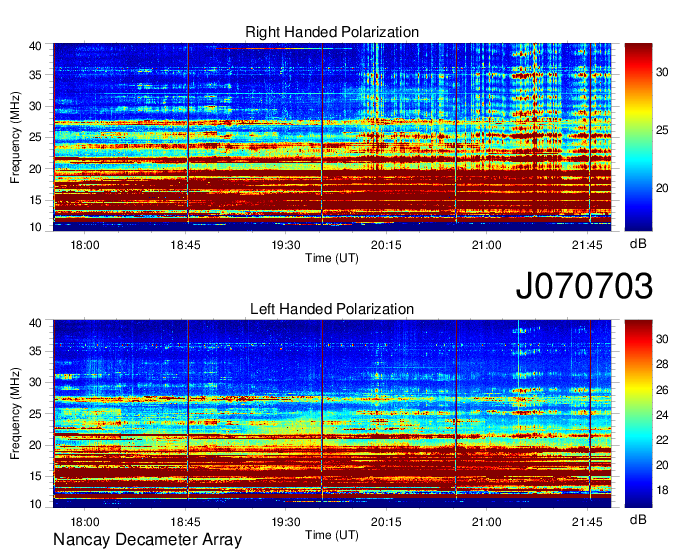
Task: Click the 40 MHz tick label on the bottom plot
Action: click(x=35, y=323)
